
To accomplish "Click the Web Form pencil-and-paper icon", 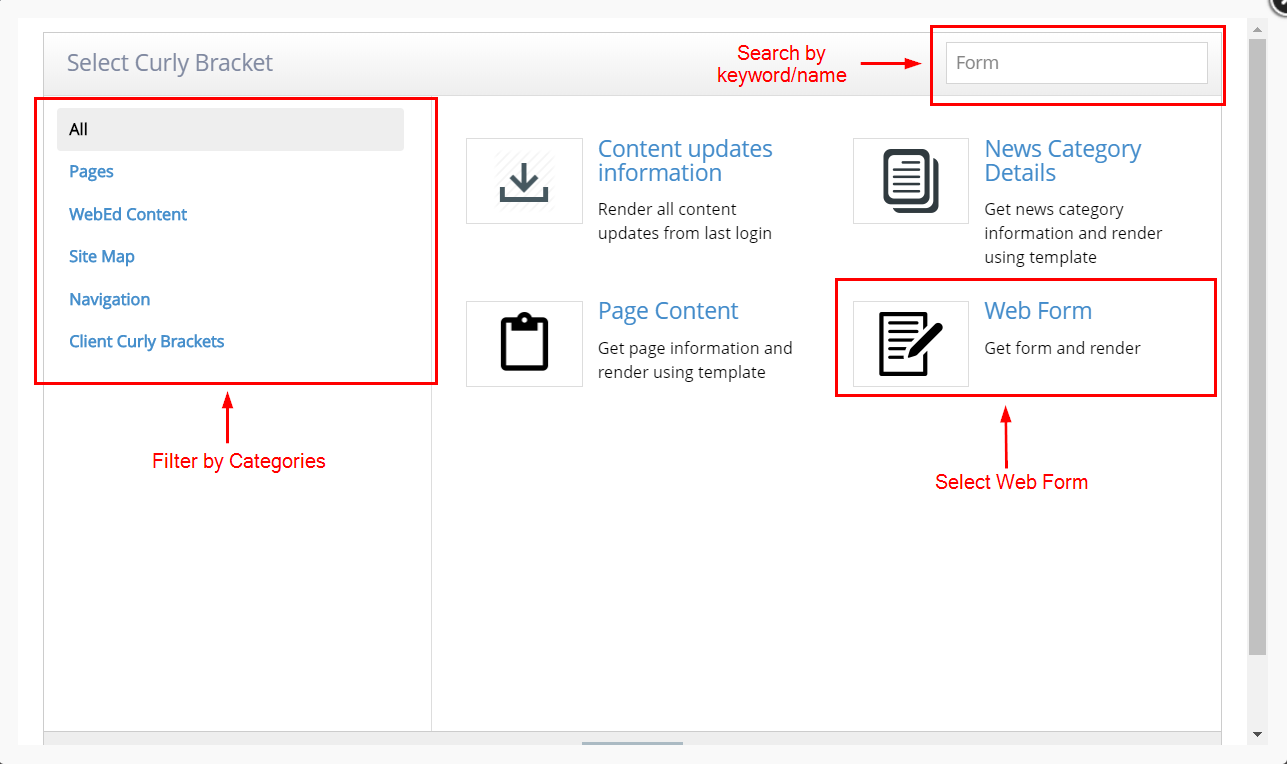I will click(x=910, y=343).
